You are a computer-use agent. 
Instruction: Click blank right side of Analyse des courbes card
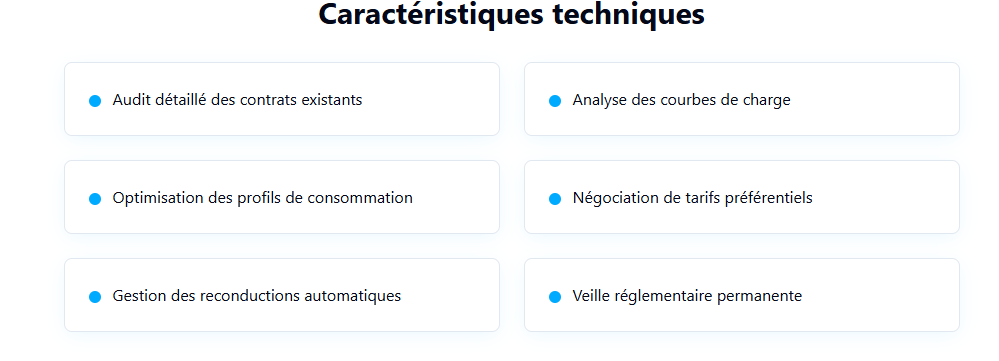[879, 99]
